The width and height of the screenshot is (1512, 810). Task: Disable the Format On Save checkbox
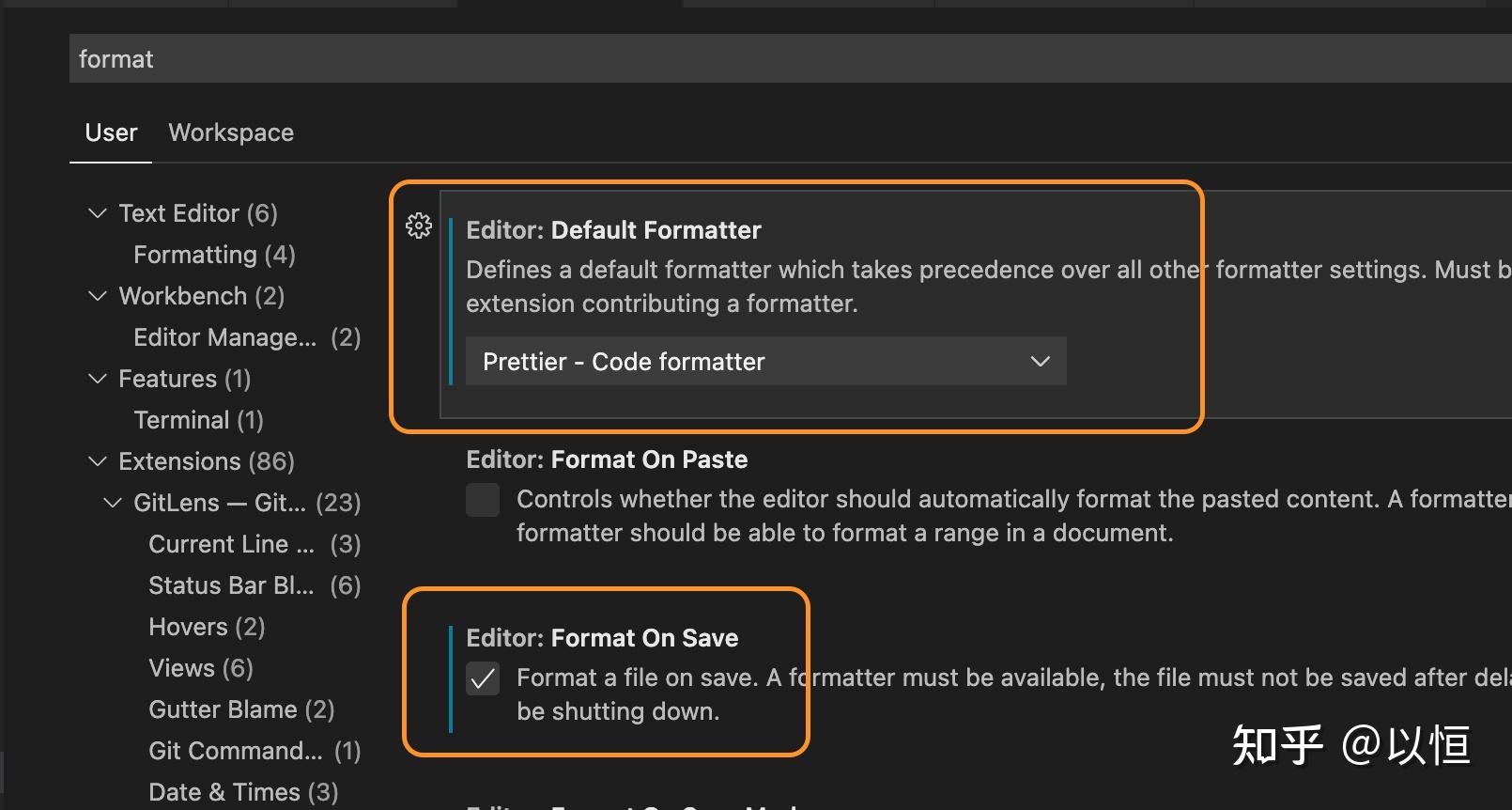click(483, 678)
